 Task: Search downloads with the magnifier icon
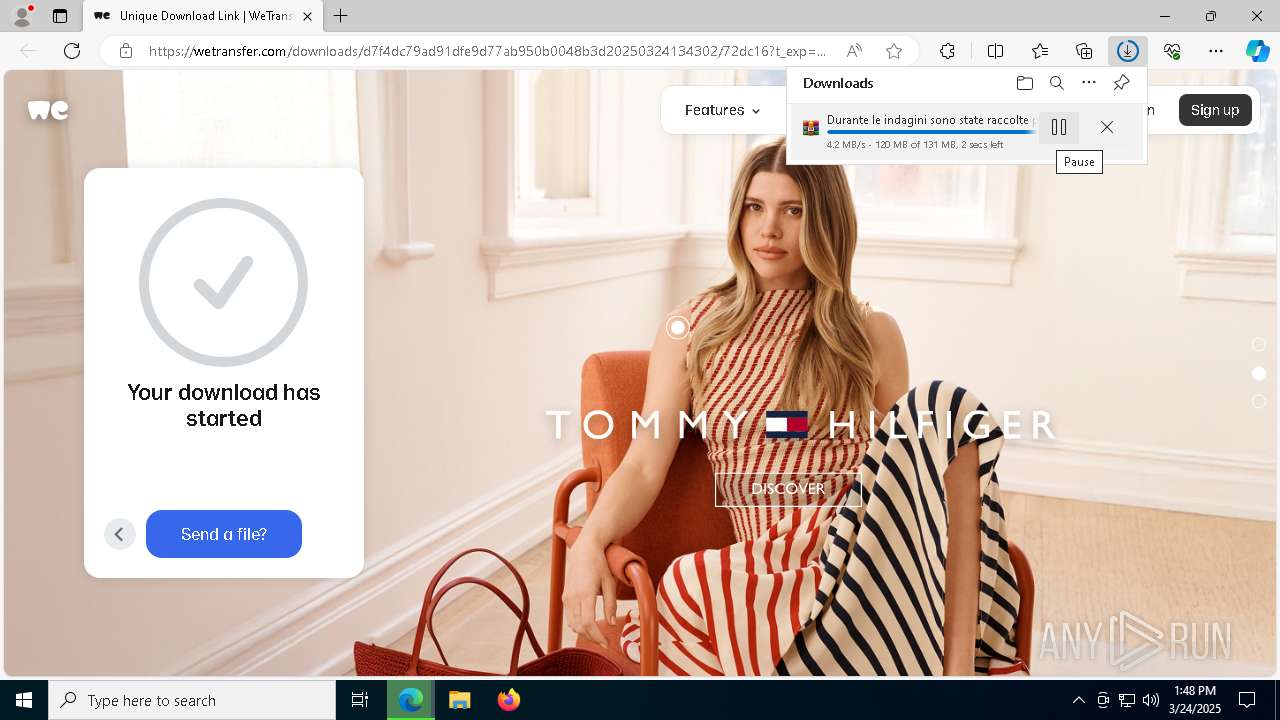click(1056, 83)
